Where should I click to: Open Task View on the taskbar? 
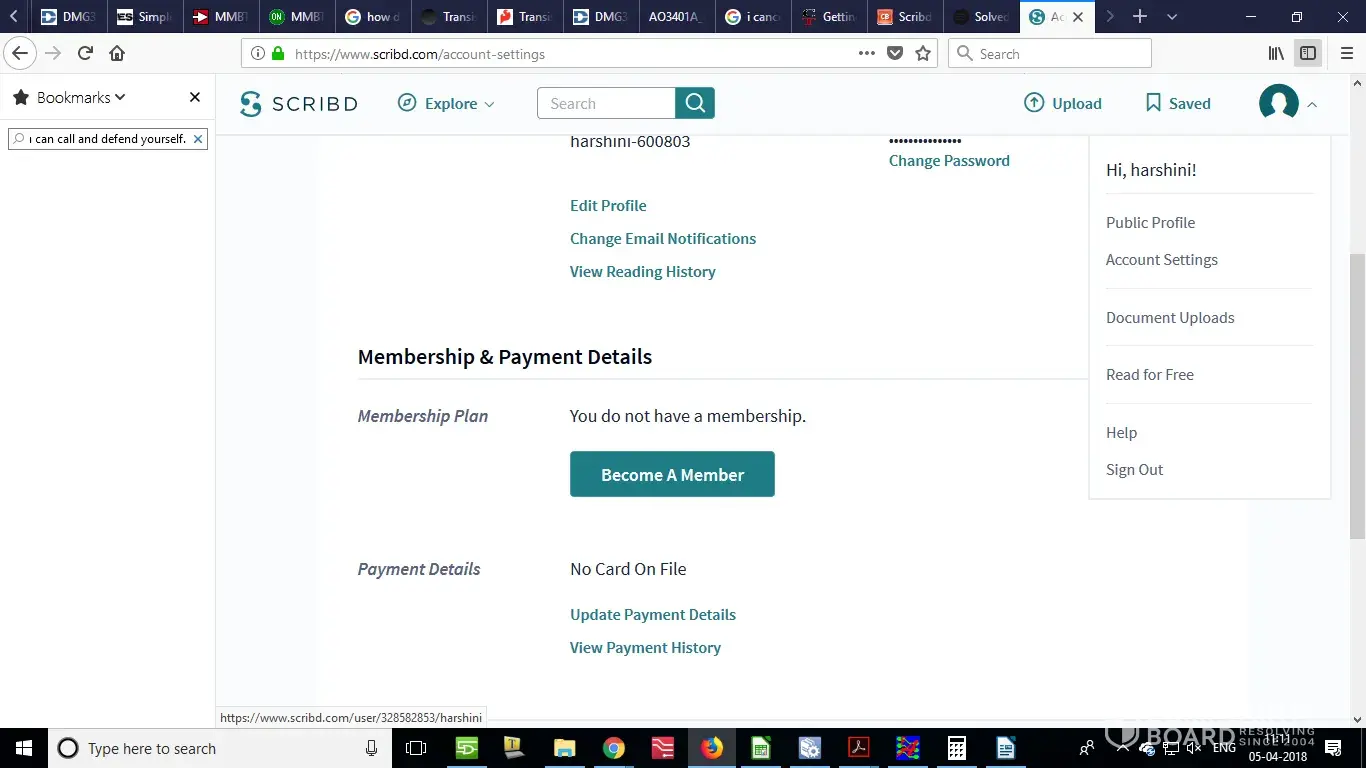click(x=416, y=748)
